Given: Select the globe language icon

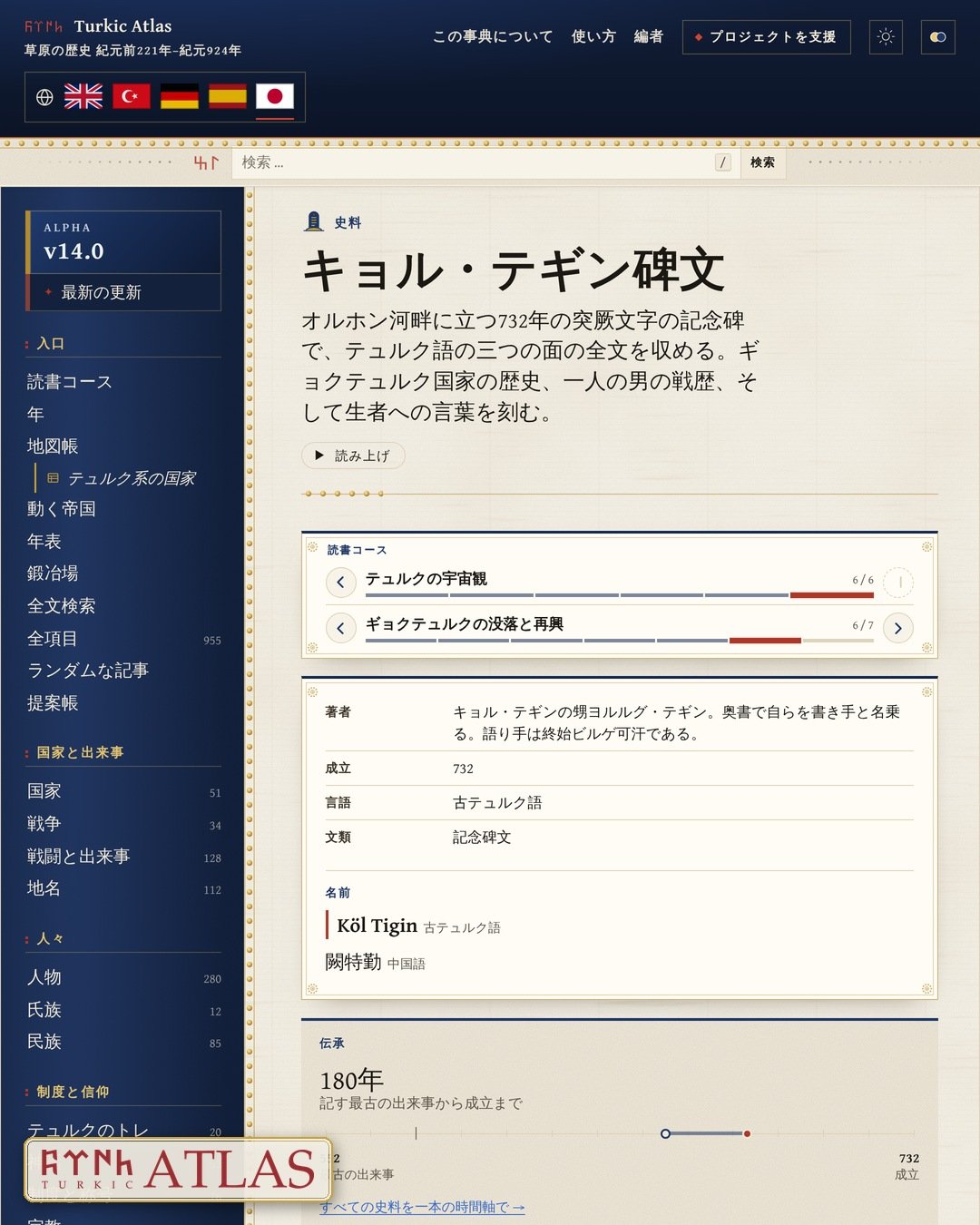Looking at the screenshot, I should (x=44, y=97).
